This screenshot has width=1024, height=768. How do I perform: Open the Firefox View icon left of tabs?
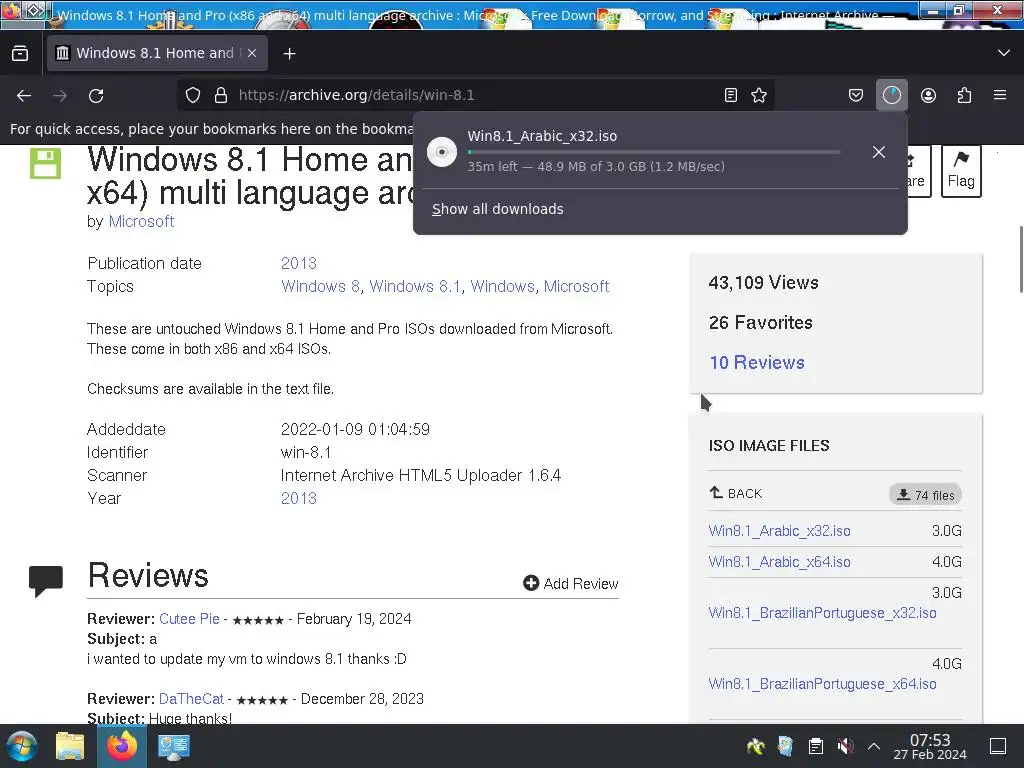coord(20,54)
